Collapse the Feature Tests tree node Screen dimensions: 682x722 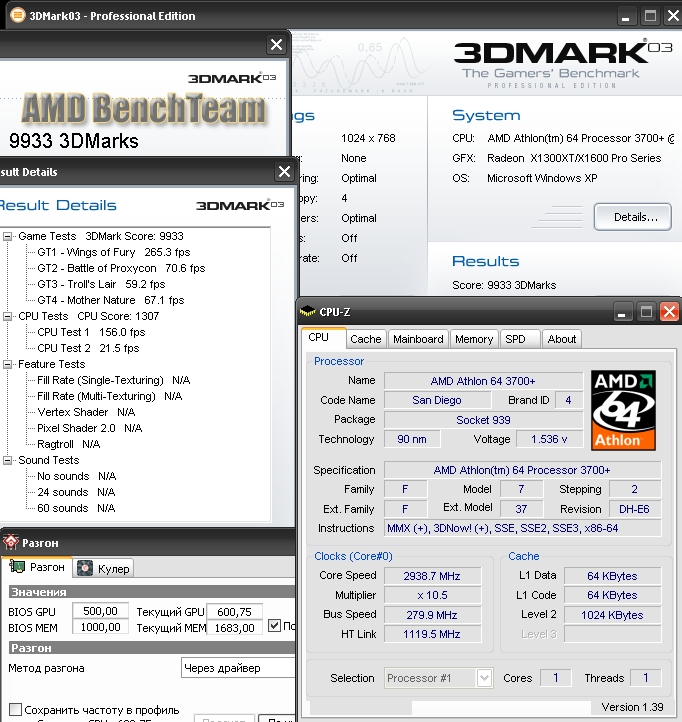(7, 364)
